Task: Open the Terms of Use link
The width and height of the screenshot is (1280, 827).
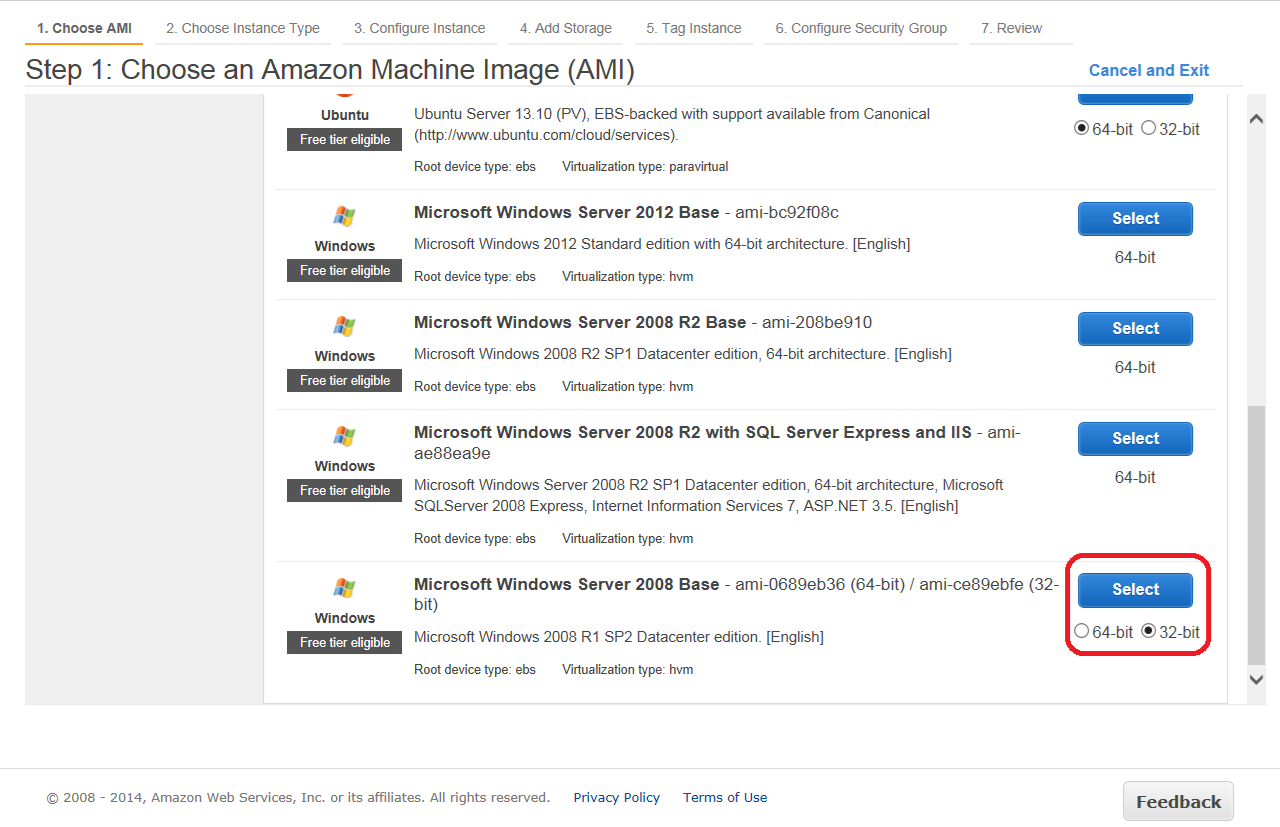Action: click(725, 798)
